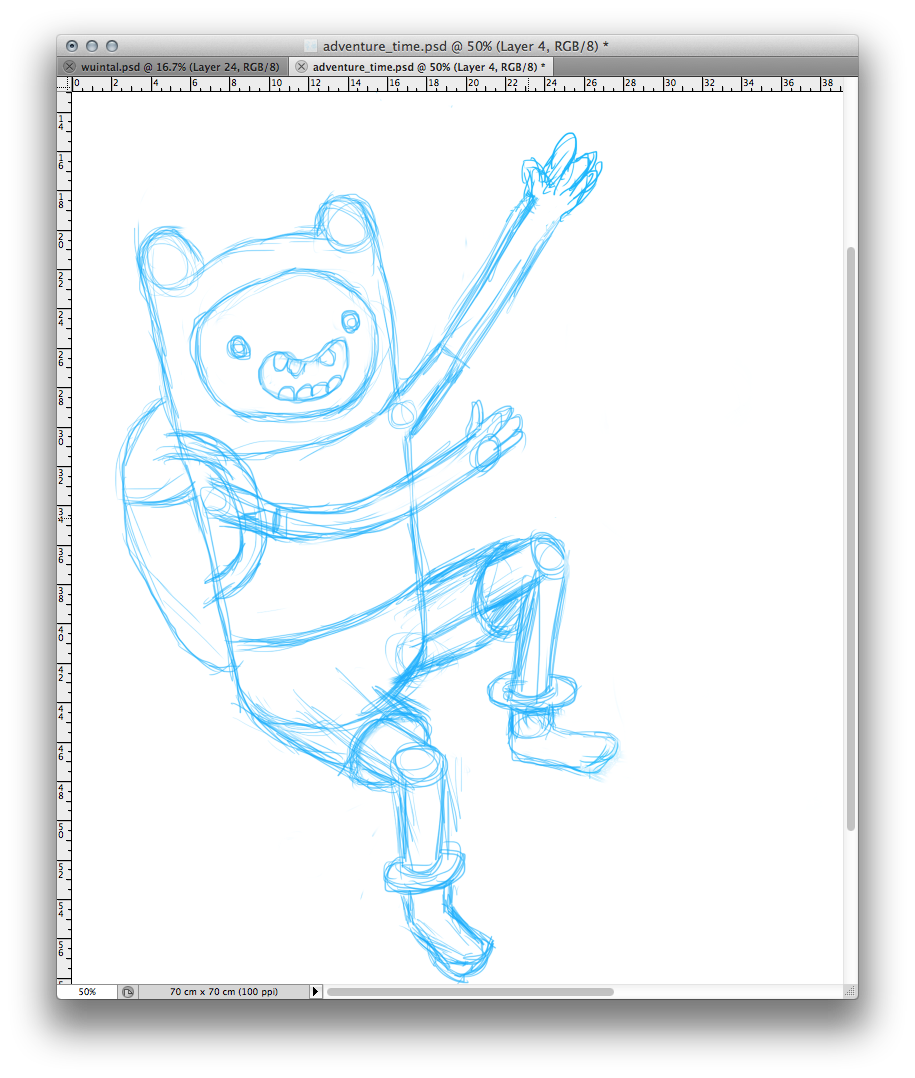The width and height of the screenshot is (915, 1078).
Task: Click the 70 cm x 70 cm document info
Action: [x=224, y=991]
